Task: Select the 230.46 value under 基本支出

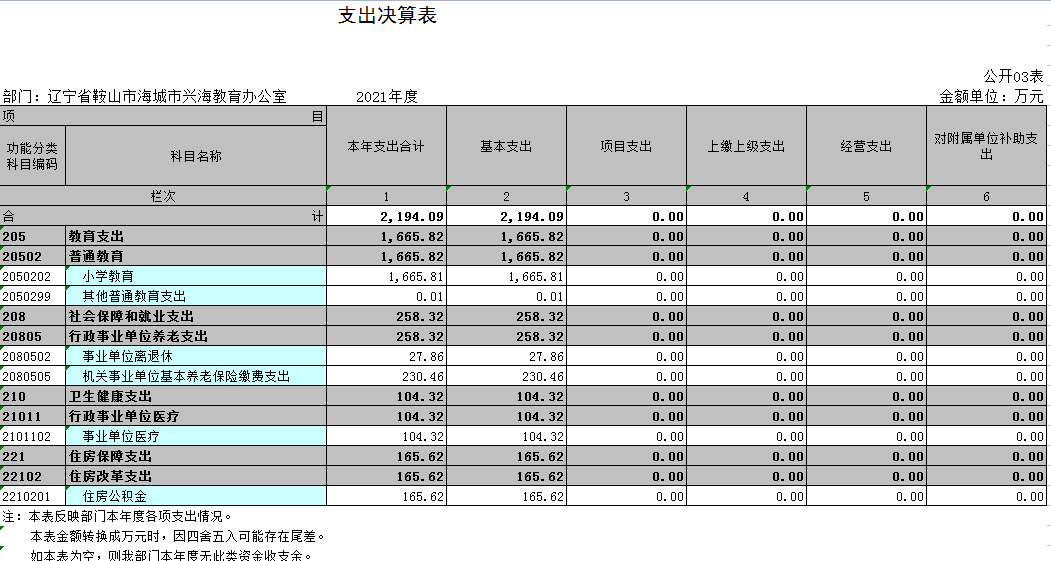Action: (506, 377)
